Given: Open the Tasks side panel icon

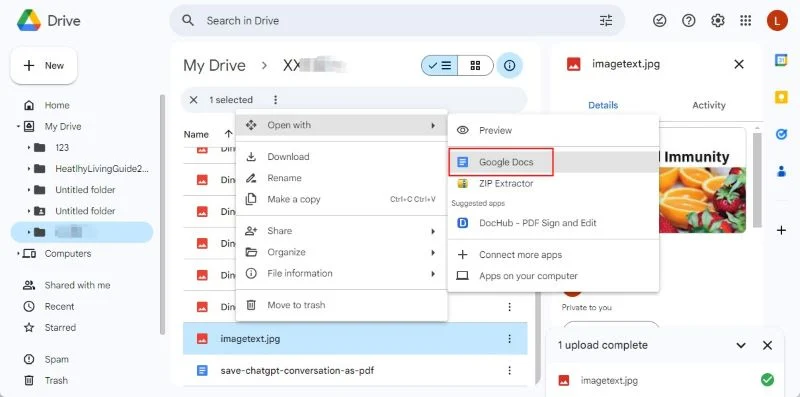Looking at the screenshot, I should (x=781, y=134).
